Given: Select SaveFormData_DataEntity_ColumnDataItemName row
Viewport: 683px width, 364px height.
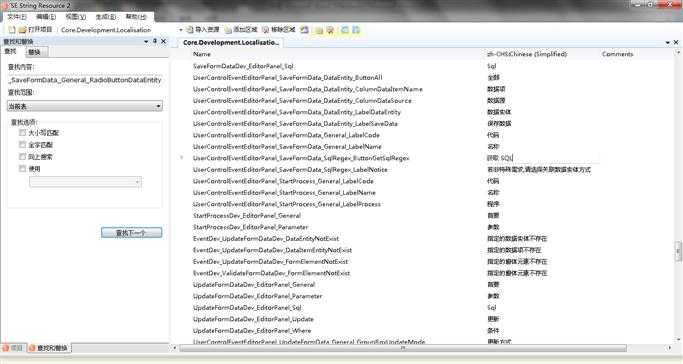Looking at the screenshot, I should 308,89.
